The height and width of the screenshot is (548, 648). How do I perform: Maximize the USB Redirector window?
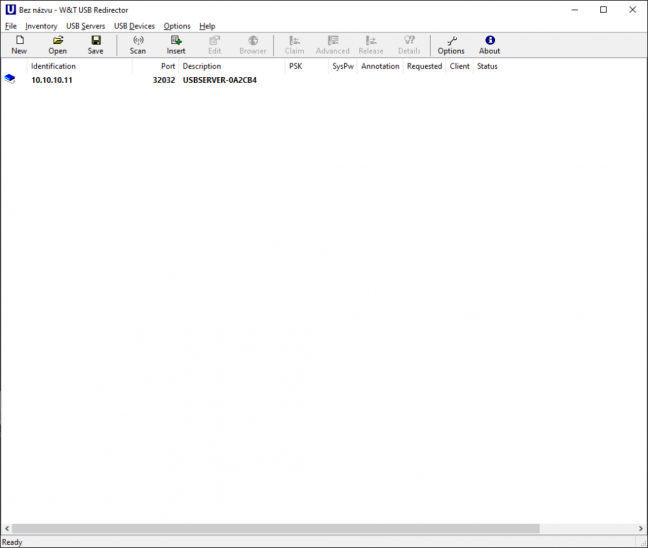point(603,10)
